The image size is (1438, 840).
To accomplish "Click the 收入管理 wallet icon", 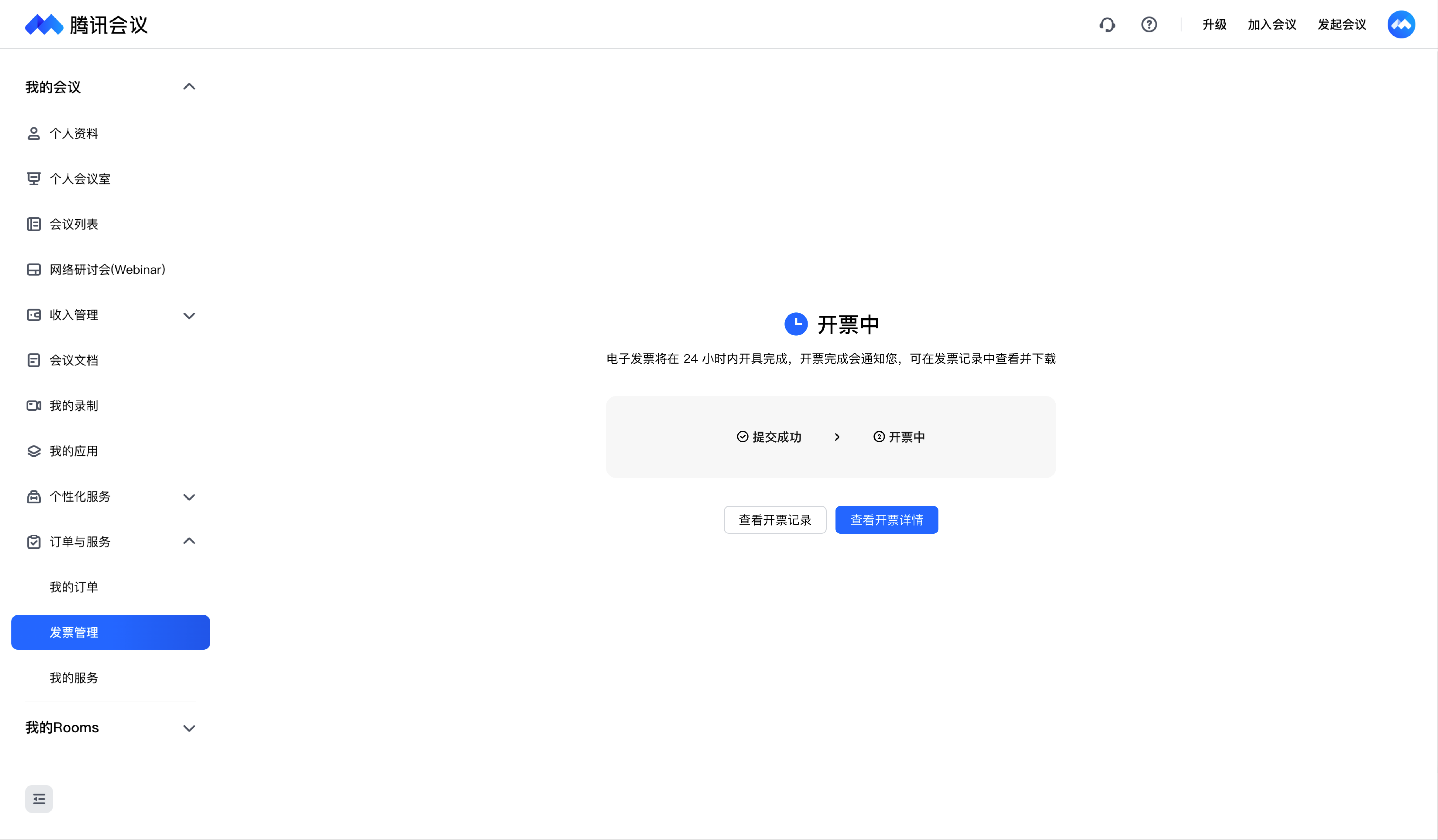I will (34, 315).
